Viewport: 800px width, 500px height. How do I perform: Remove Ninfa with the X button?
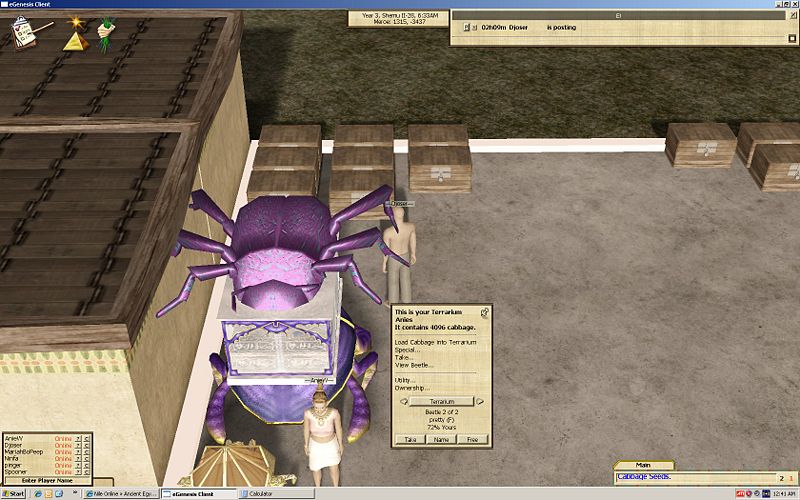pos(86,459)
